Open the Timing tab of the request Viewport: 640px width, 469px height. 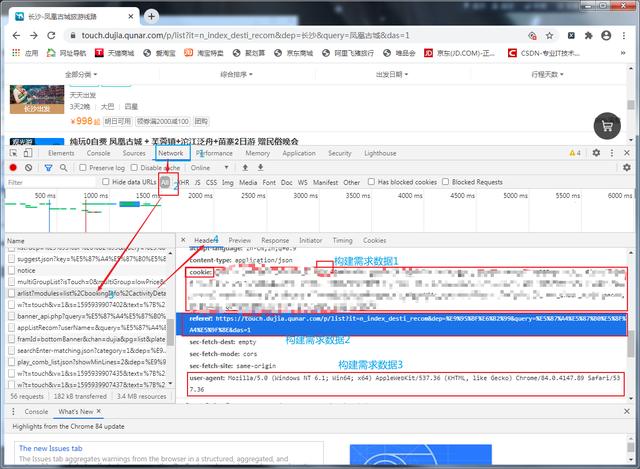click(342, 240)
